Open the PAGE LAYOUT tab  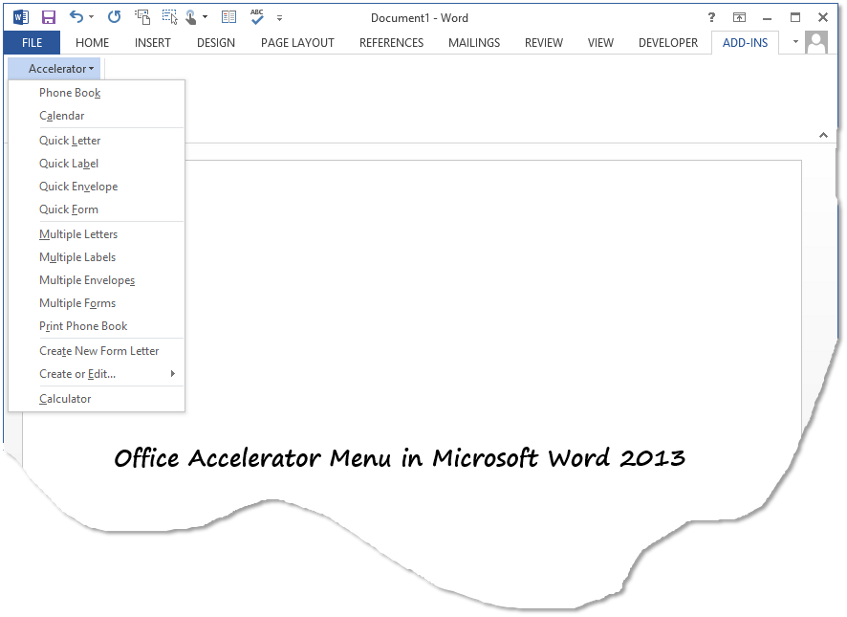coord(298,43)
